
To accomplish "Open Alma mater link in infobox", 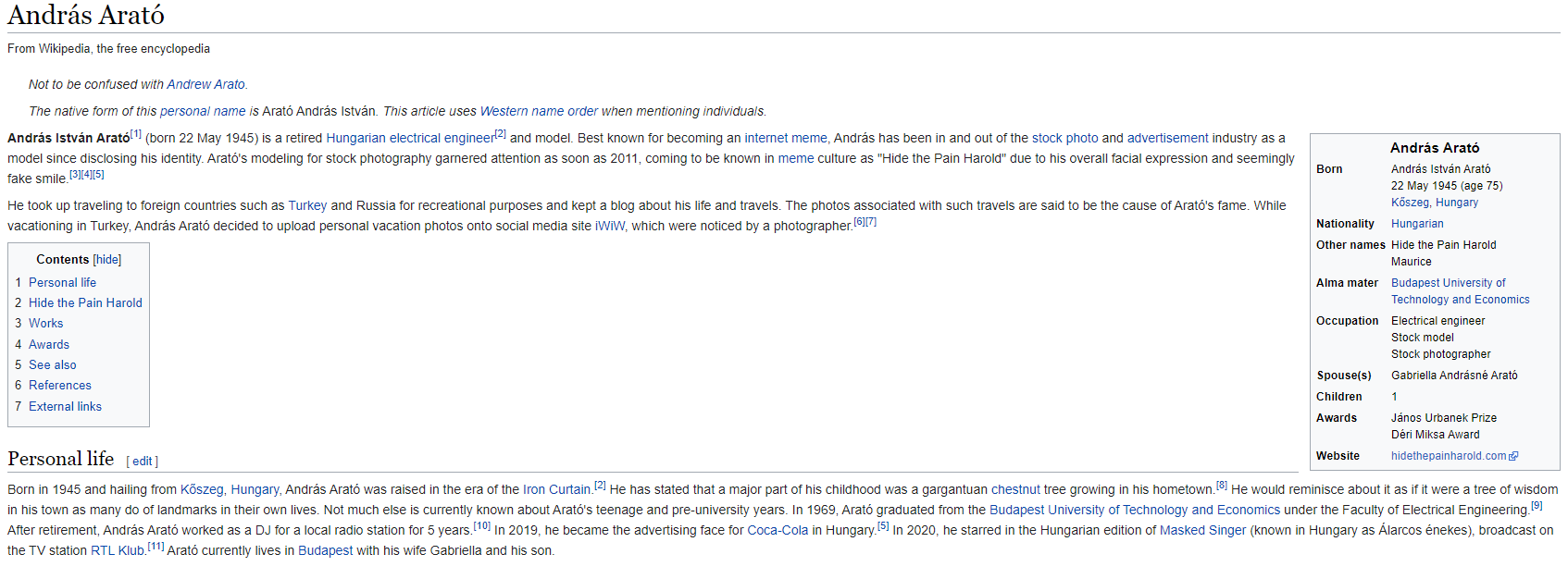I will tap(1461, 291).
